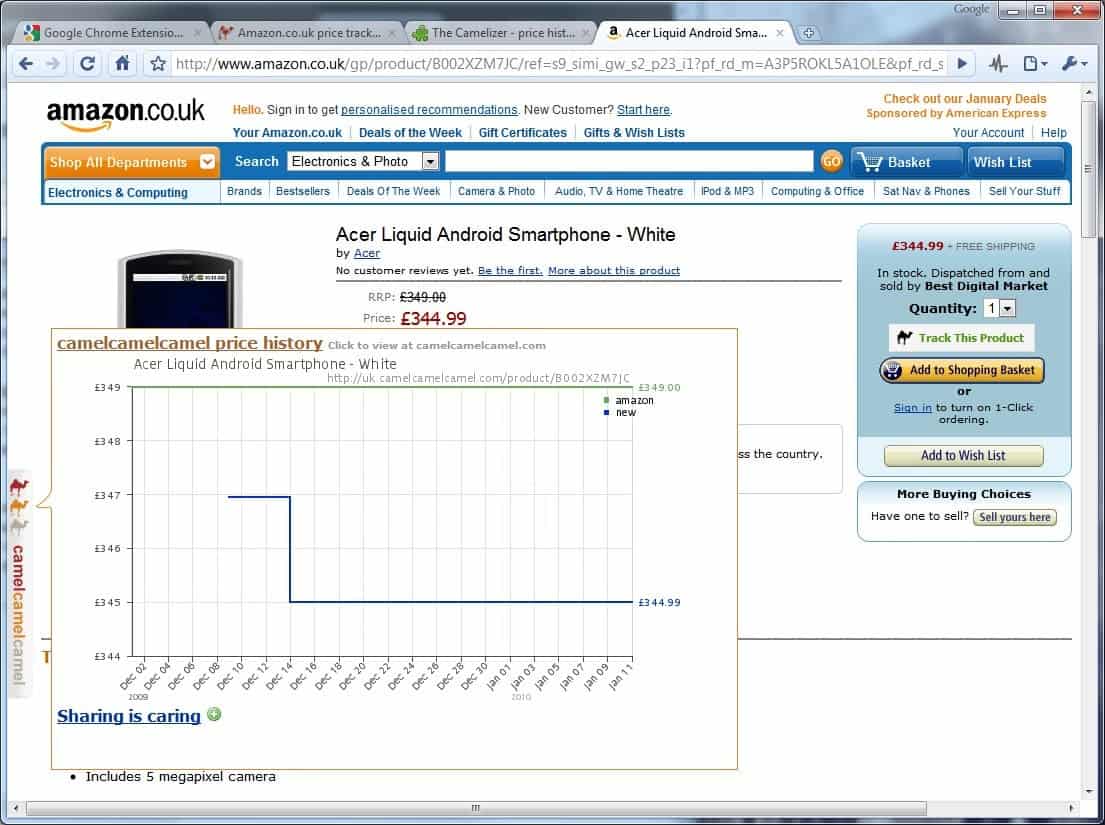1105x825 pixels.
Task: Open the Chrome page menu icon
Action: pos(1034,64)
